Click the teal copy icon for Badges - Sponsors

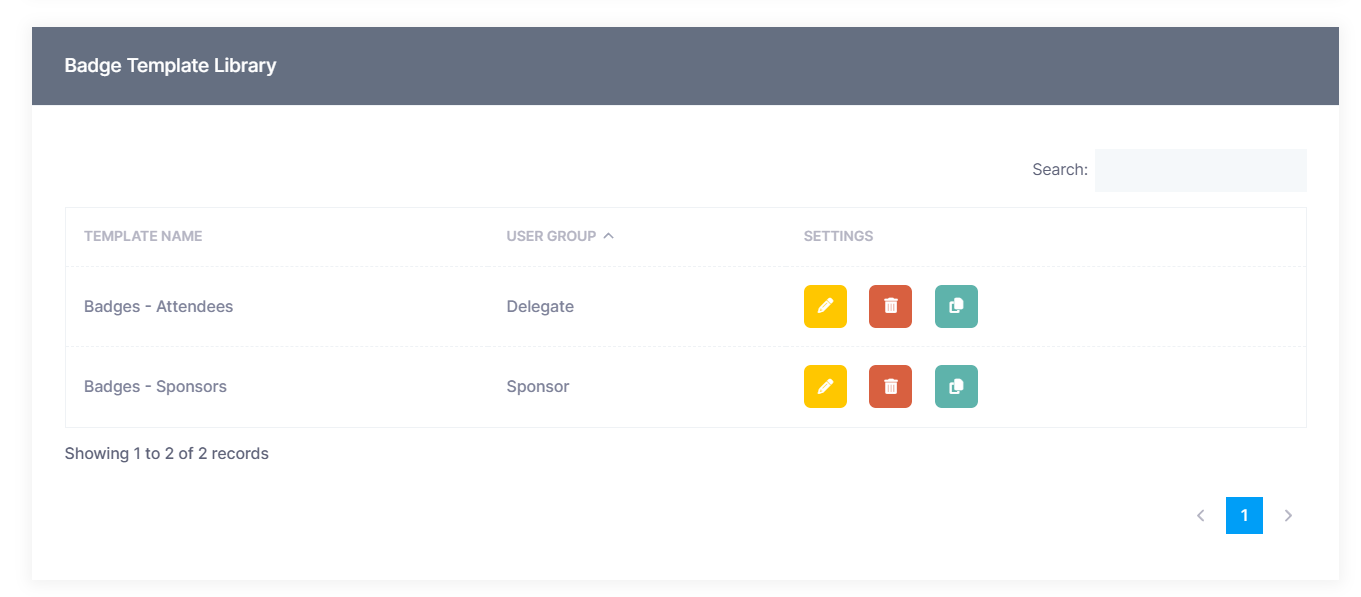click(956, 386)
